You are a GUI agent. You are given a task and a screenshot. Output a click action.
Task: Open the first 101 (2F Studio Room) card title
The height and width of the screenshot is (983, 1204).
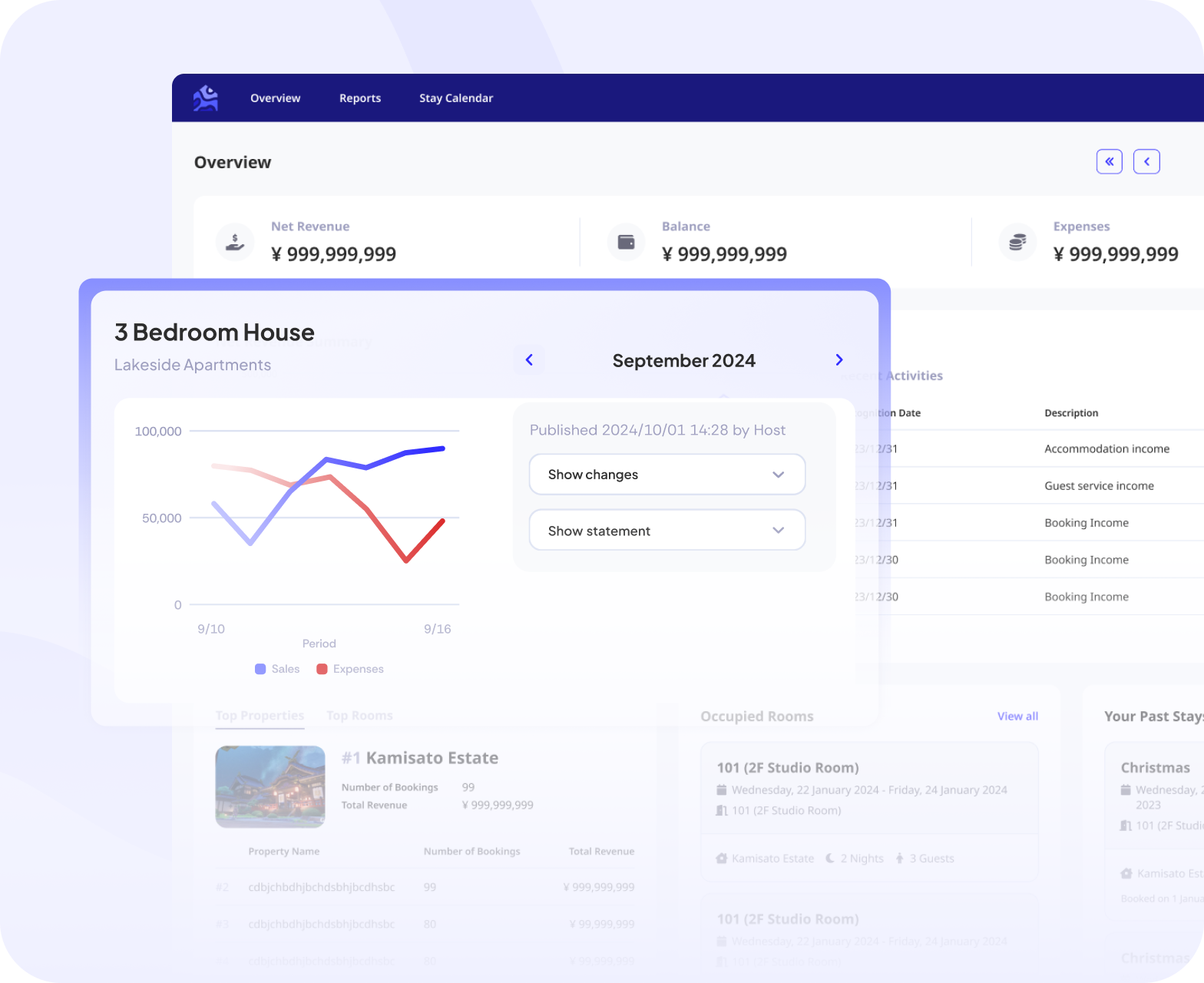tap(788, 767)
